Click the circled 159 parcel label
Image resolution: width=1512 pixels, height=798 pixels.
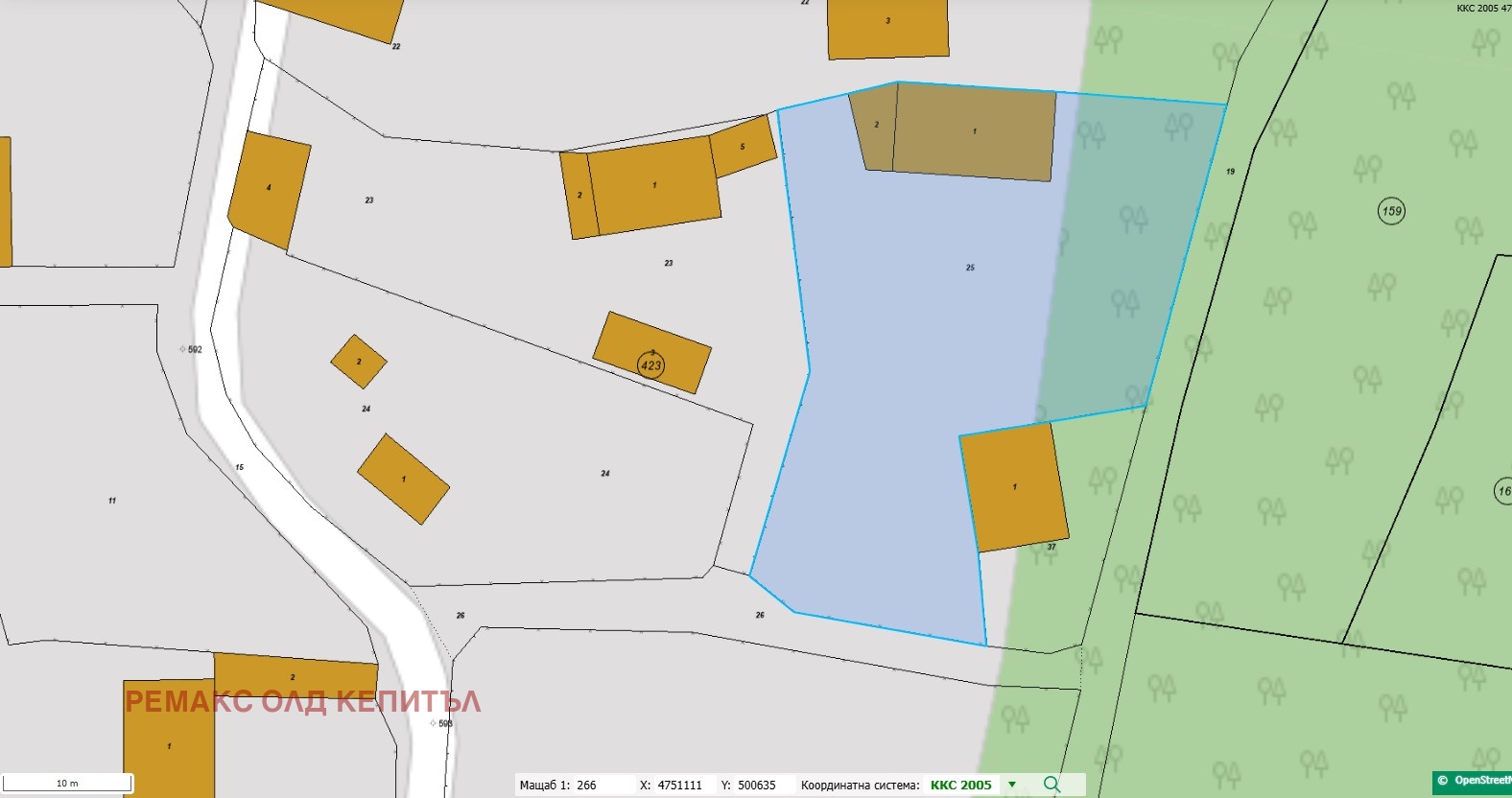tap(1391, 211)
